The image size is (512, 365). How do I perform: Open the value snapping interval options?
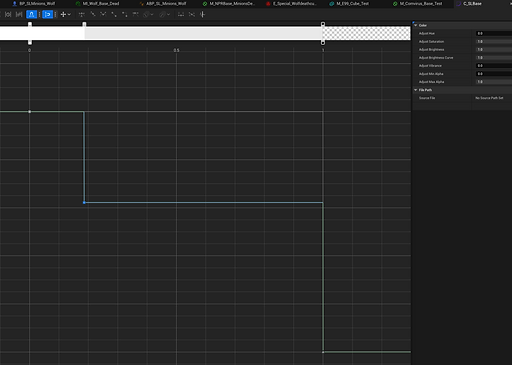click(55, 14)
